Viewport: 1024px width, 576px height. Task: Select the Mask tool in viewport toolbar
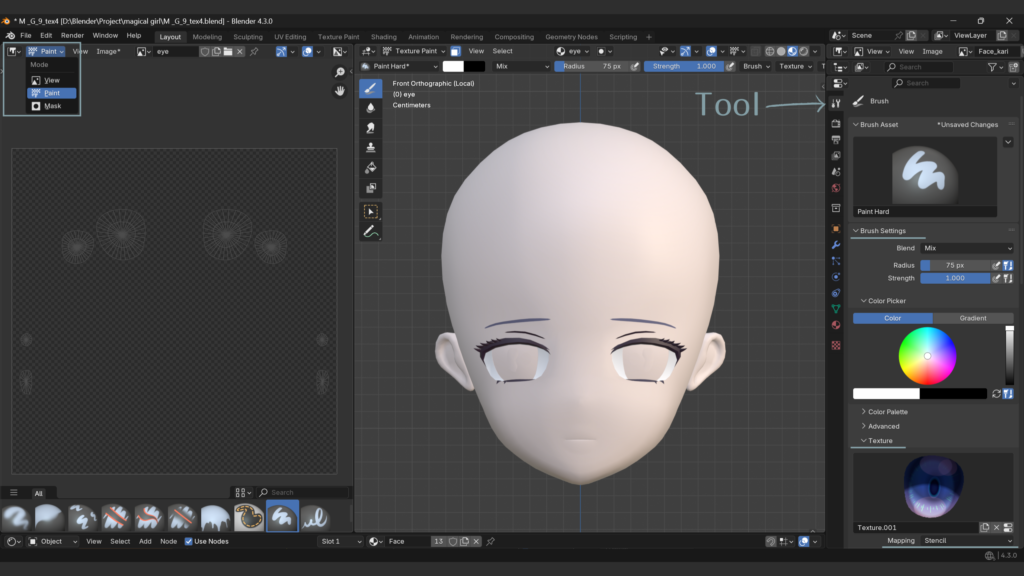[370, 188]
